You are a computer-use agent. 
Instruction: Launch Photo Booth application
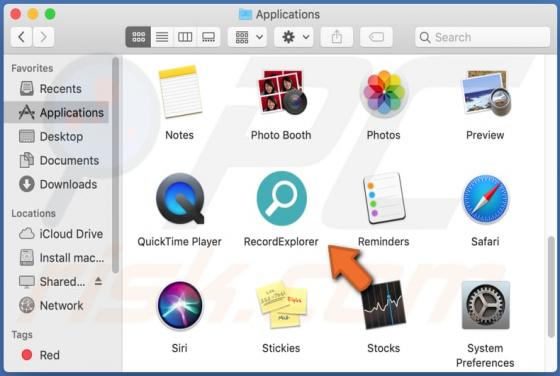coord(282,92)
